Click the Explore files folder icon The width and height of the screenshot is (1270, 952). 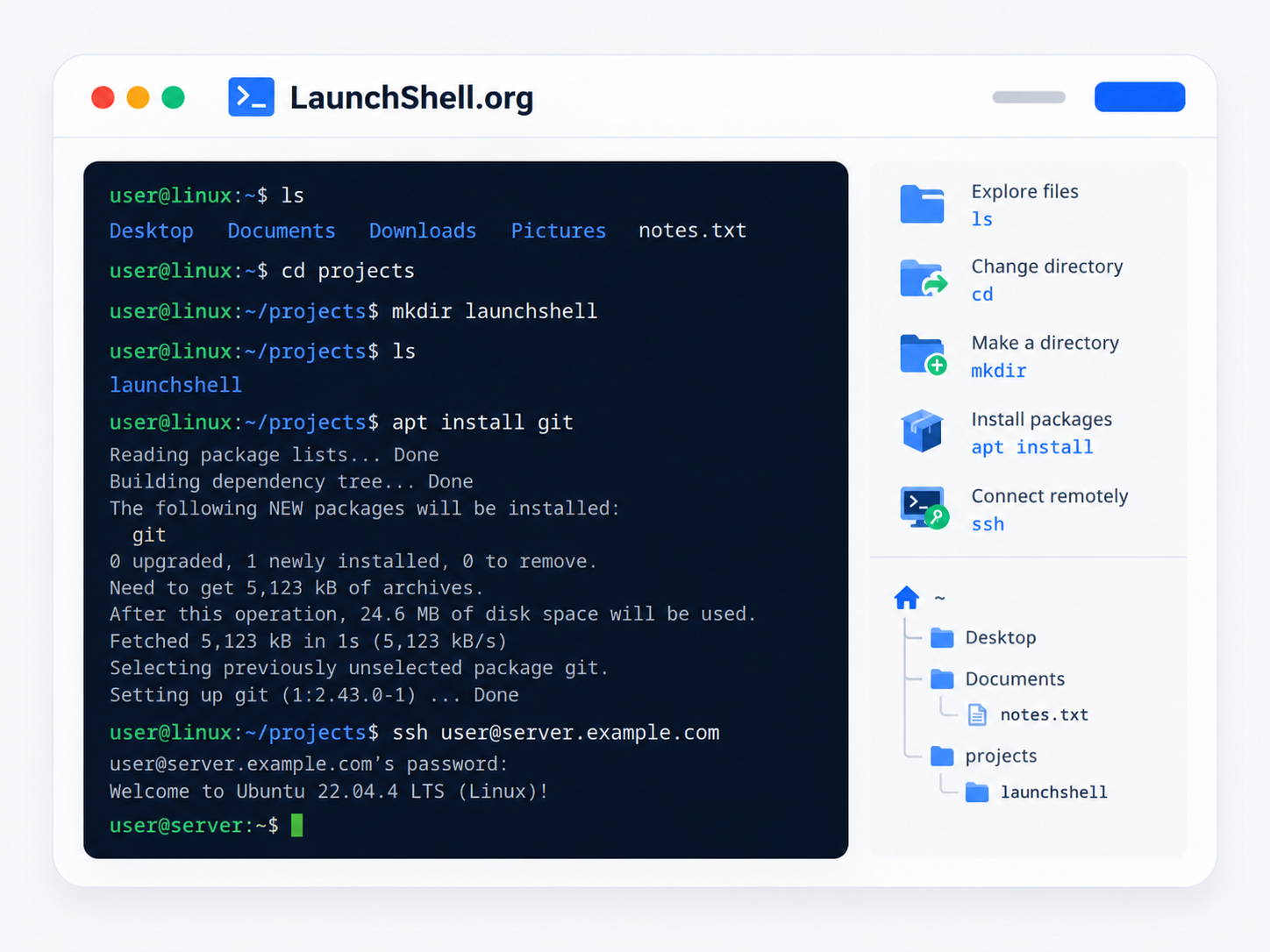pos(922,204)
